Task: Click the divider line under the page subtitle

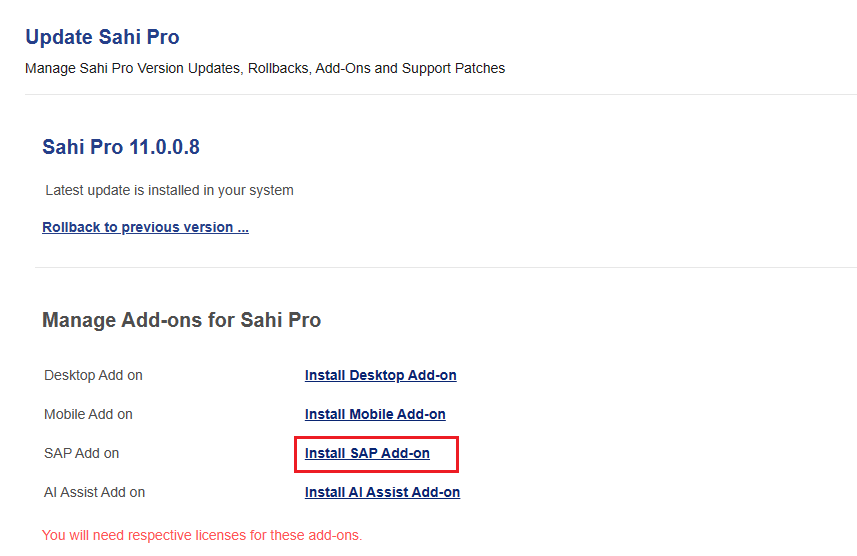Action: [x=440, y=94]
